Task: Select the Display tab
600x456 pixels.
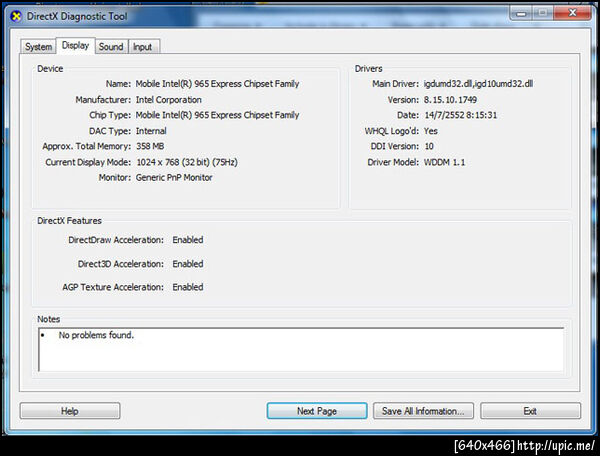Action: [75, 46]
